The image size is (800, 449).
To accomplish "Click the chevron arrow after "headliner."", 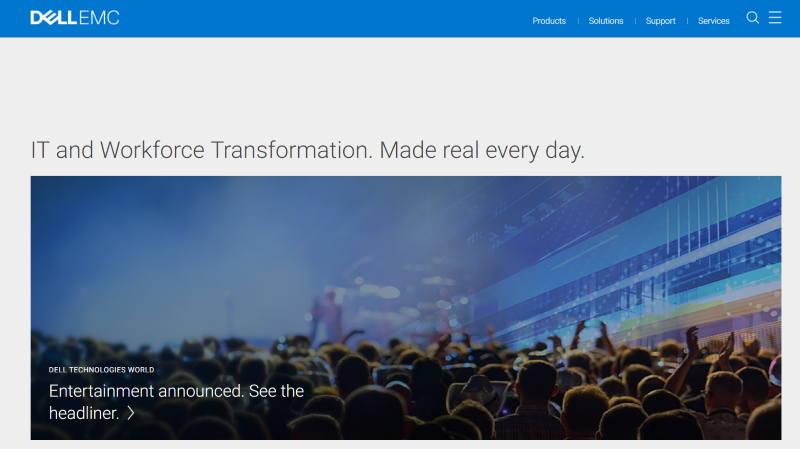I will (131, 413).
